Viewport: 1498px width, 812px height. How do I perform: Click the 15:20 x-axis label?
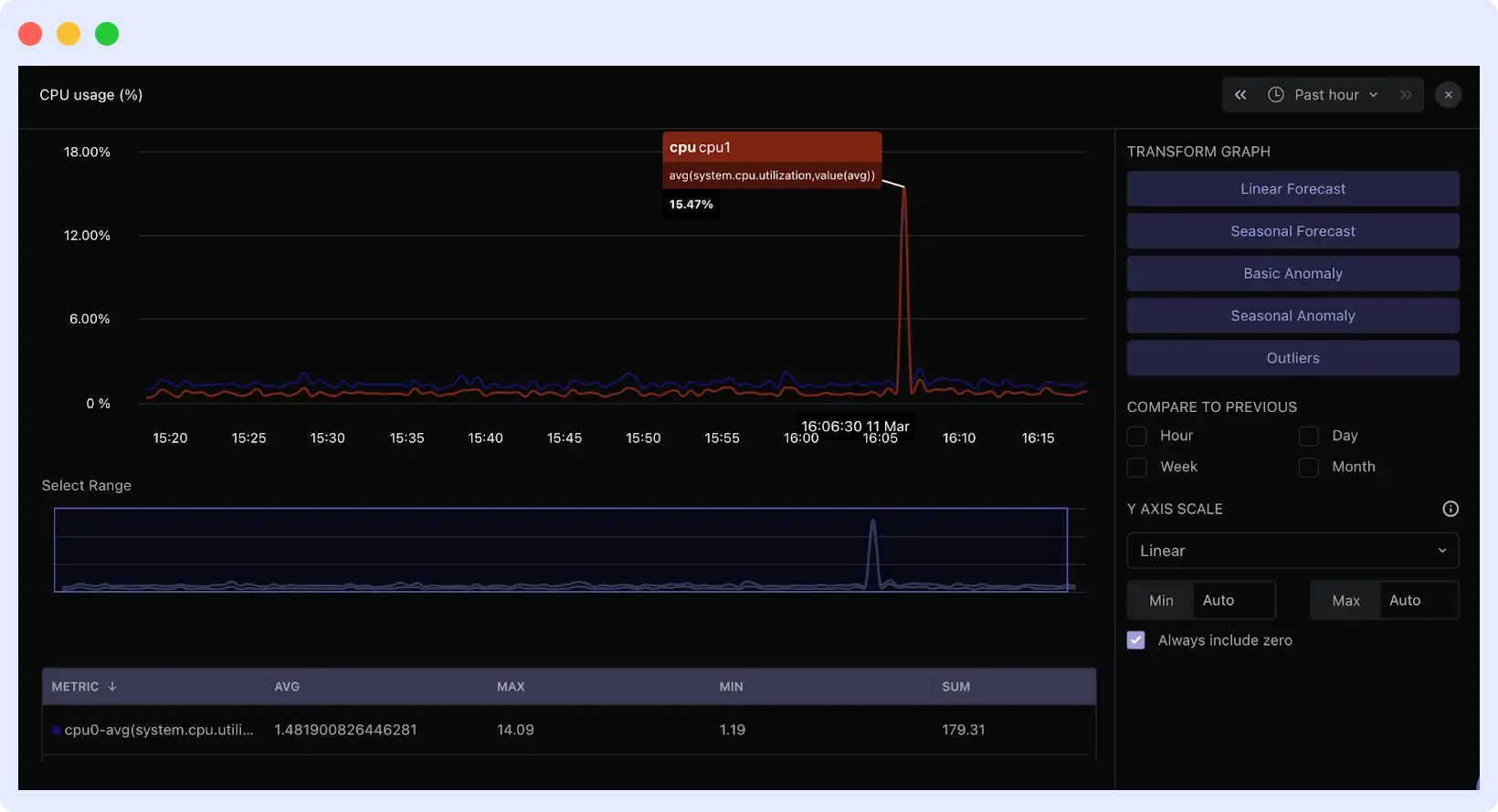(x=170, y=438)
